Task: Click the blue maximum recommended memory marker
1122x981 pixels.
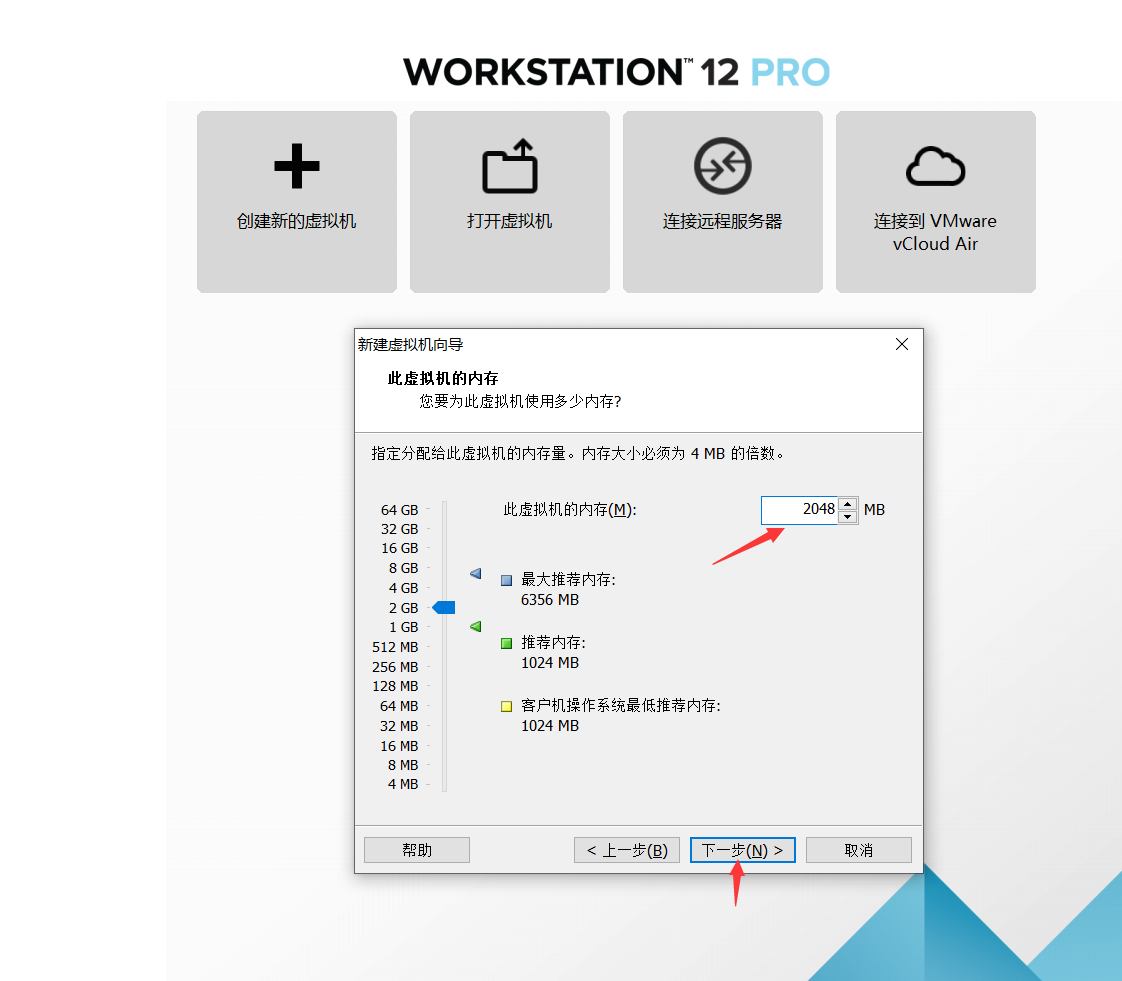Action: pyautogui.click(x=476, y=573)
